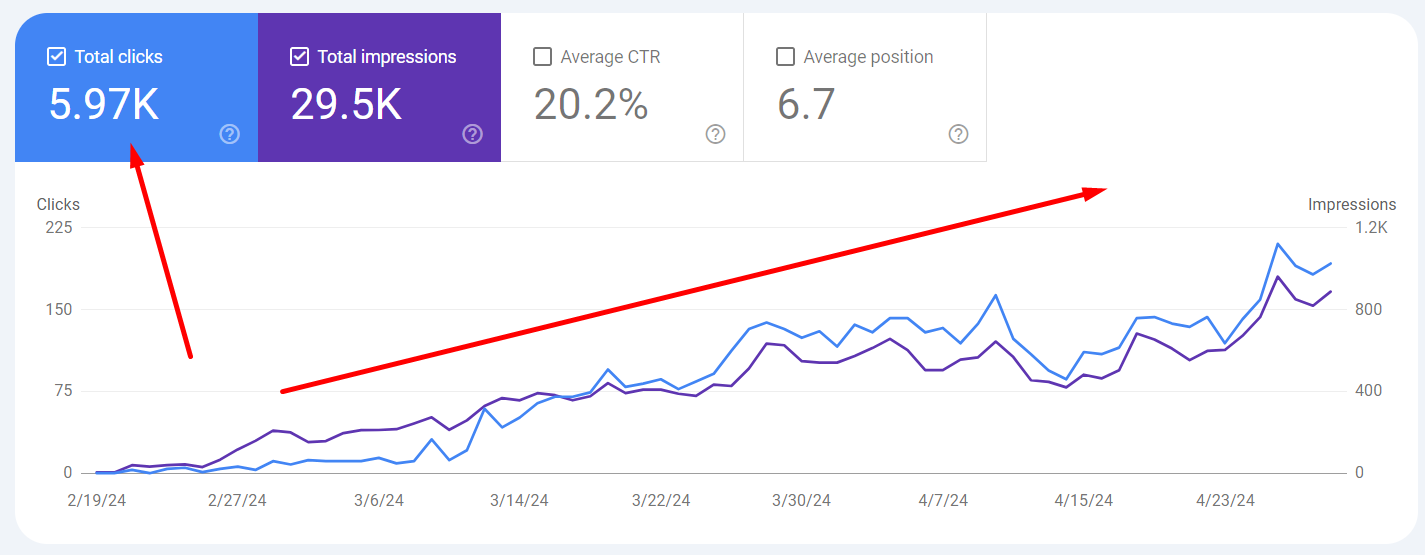Screen dimensions: 1425x555
Task: Click the Clicks axis title
Action: tap(58, 204)
